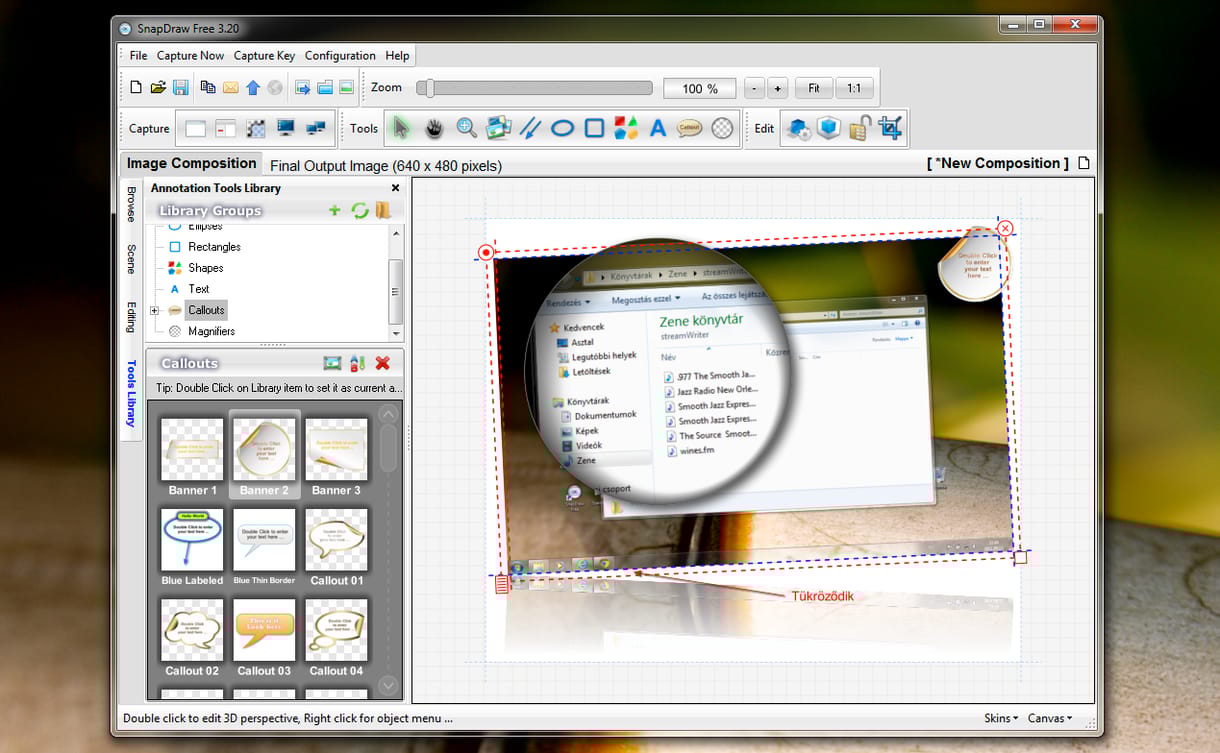1220x753 pixels.
Task: Create a new composition with the blank page icon
Action: [x=136, y=88]
